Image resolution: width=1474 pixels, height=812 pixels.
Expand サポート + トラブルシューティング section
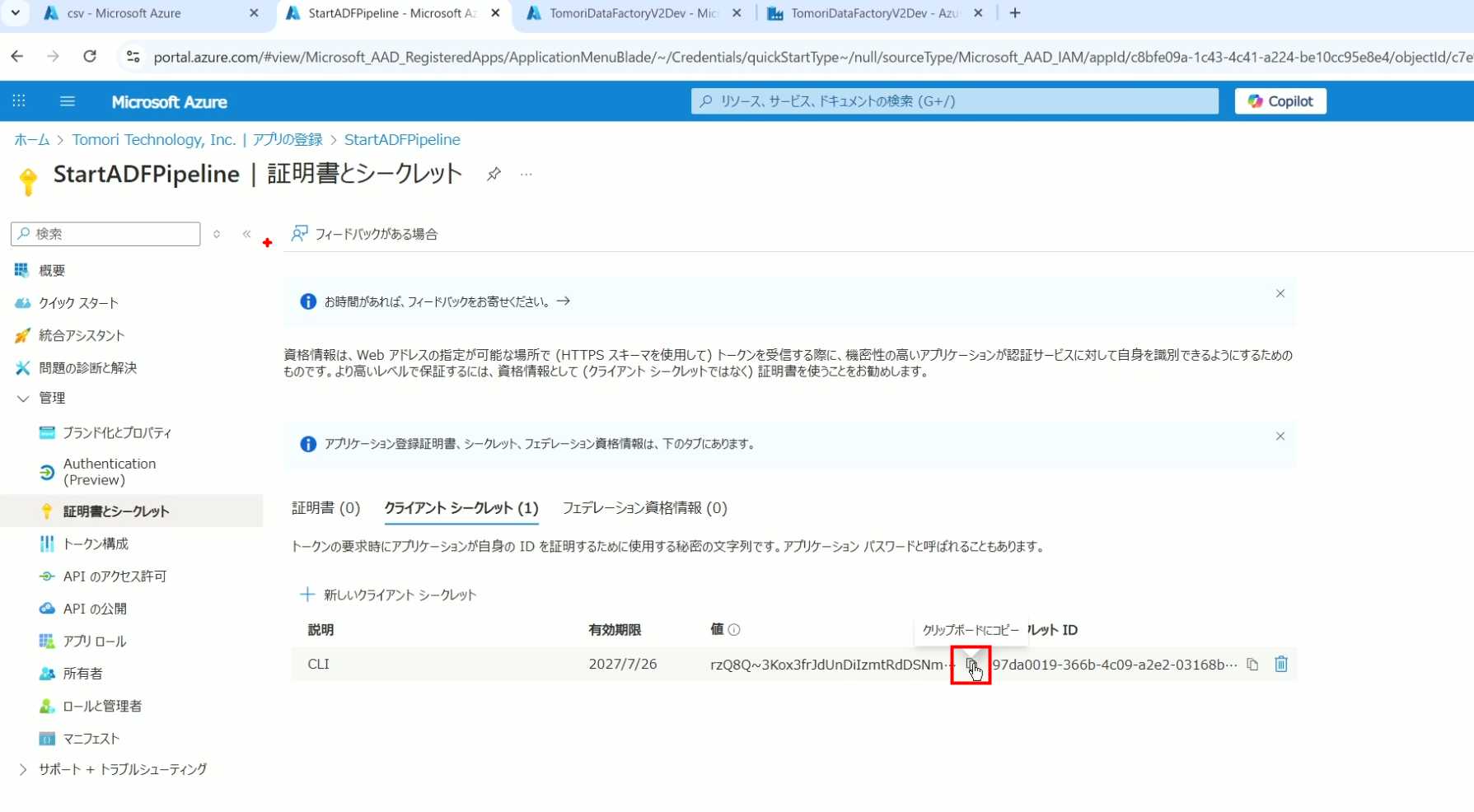pyautogui.click(x=23, y=769)
